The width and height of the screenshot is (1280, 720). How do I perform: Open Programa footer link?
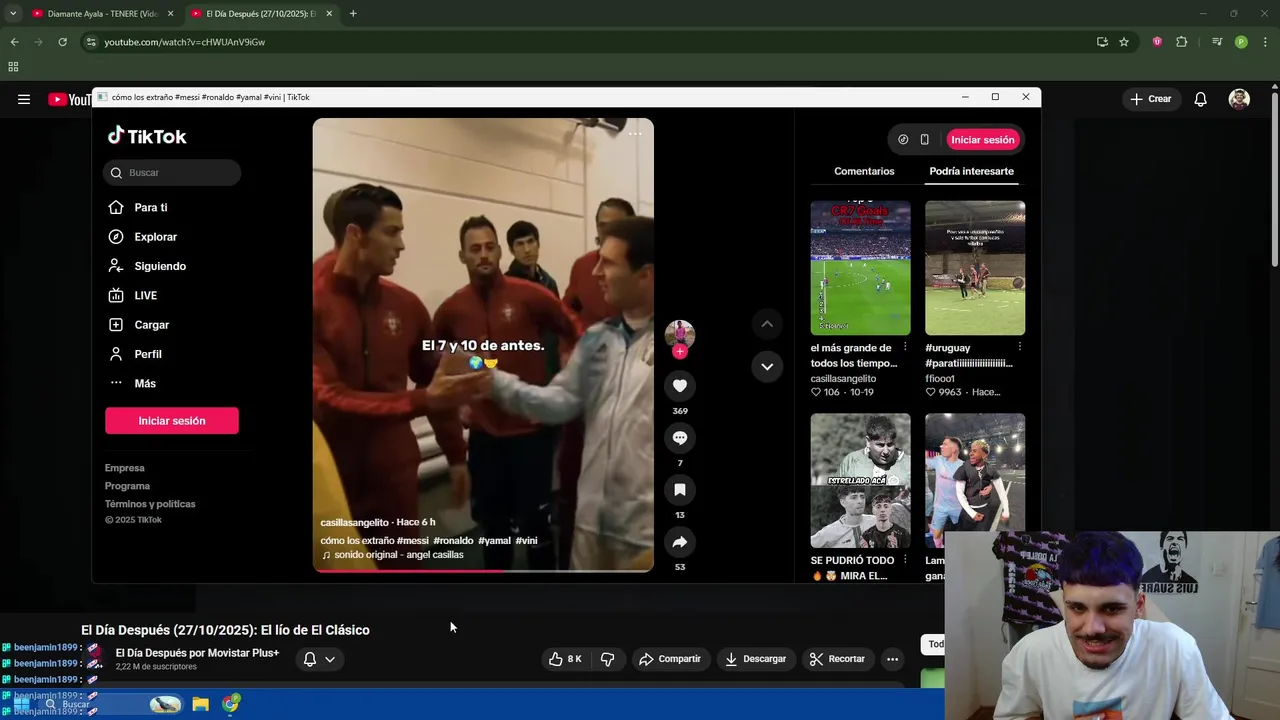click(x=127, y=486)
